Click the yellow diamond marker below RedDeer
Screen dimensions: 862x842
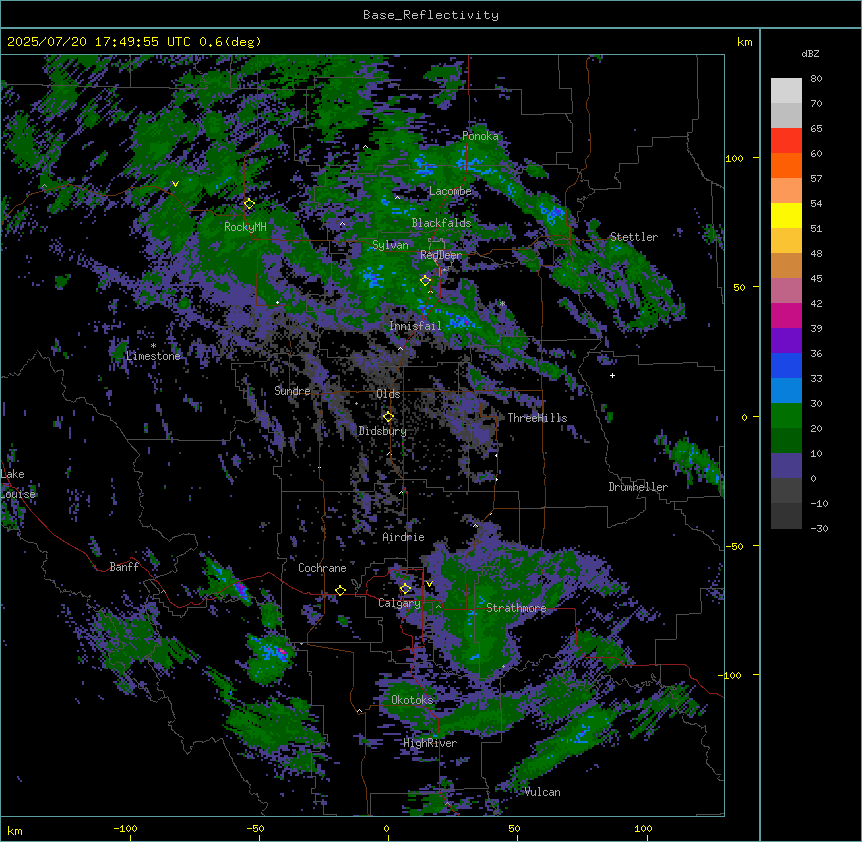(425, 280)
